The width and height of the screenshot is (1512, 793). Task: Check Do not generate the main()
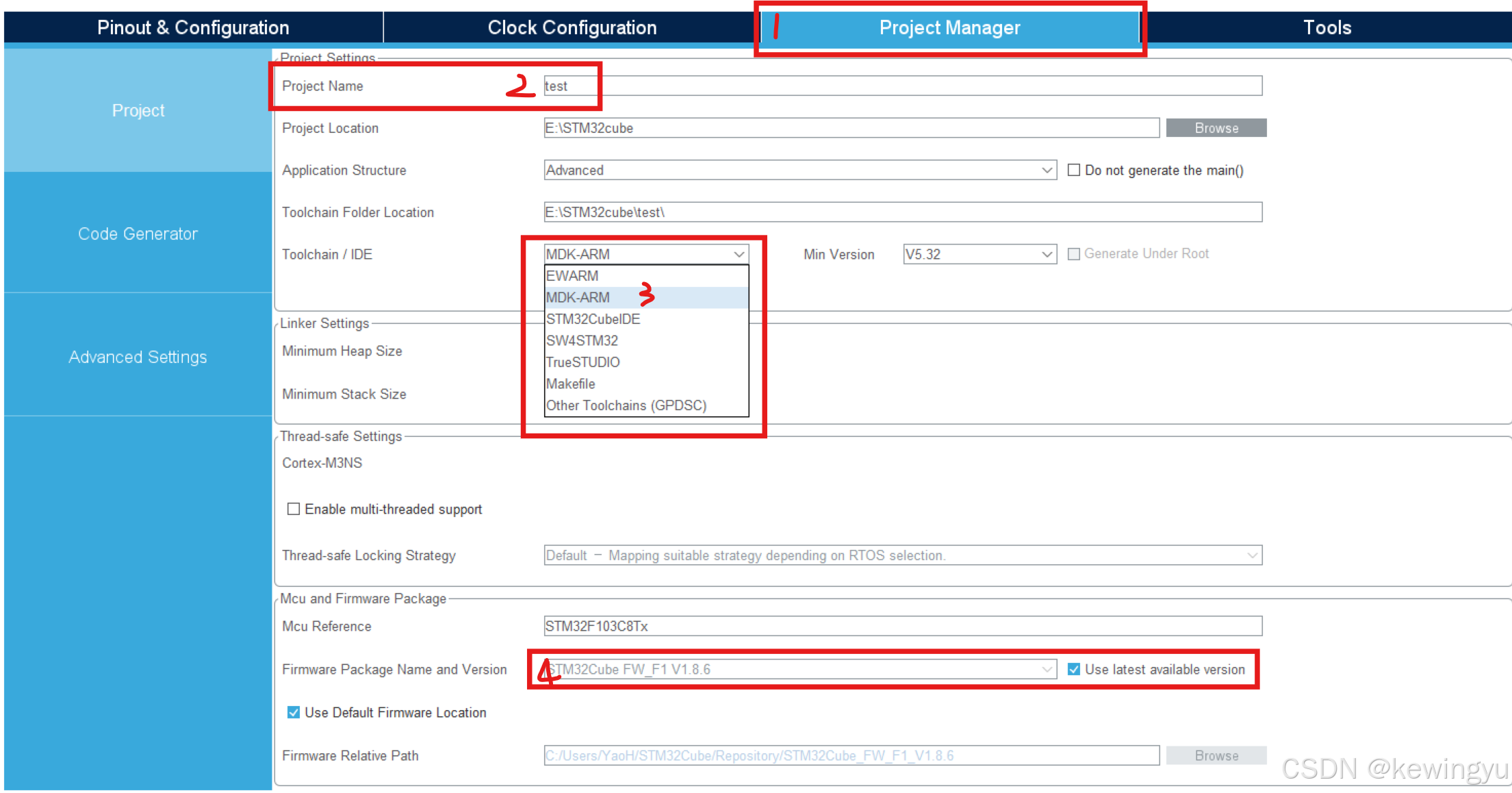point(1074,170)
